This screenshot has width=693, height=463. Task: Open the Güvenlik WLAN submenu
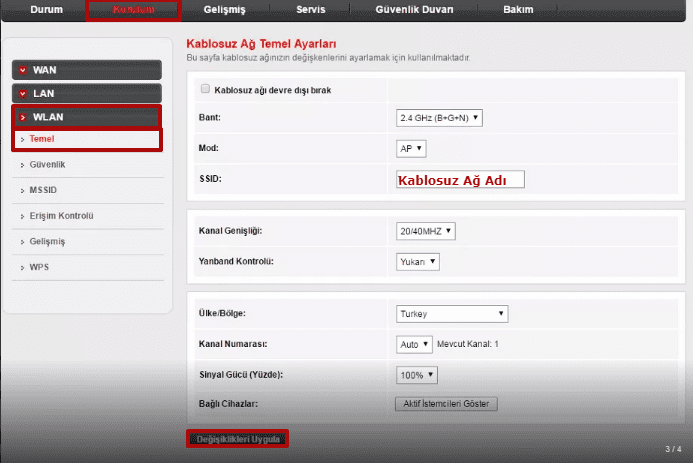point(47,164)
